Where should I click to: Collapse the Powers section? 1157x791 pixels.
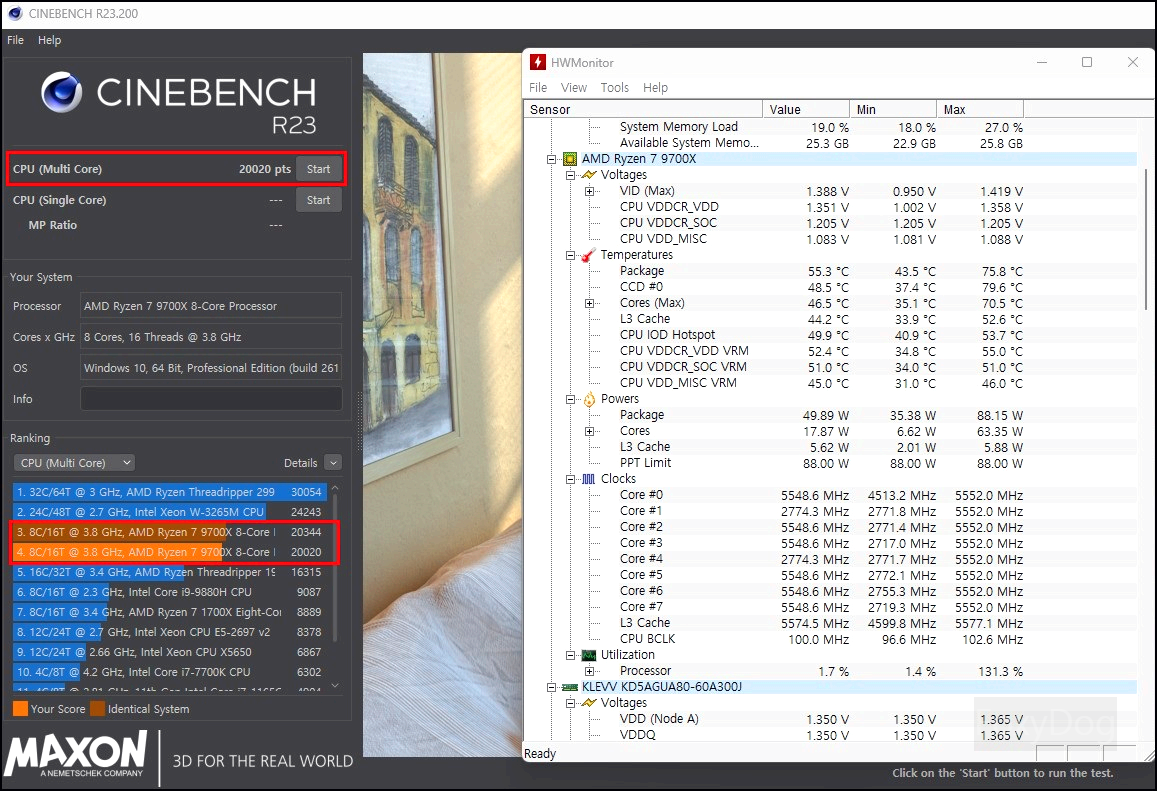click(x=570, y=399)
